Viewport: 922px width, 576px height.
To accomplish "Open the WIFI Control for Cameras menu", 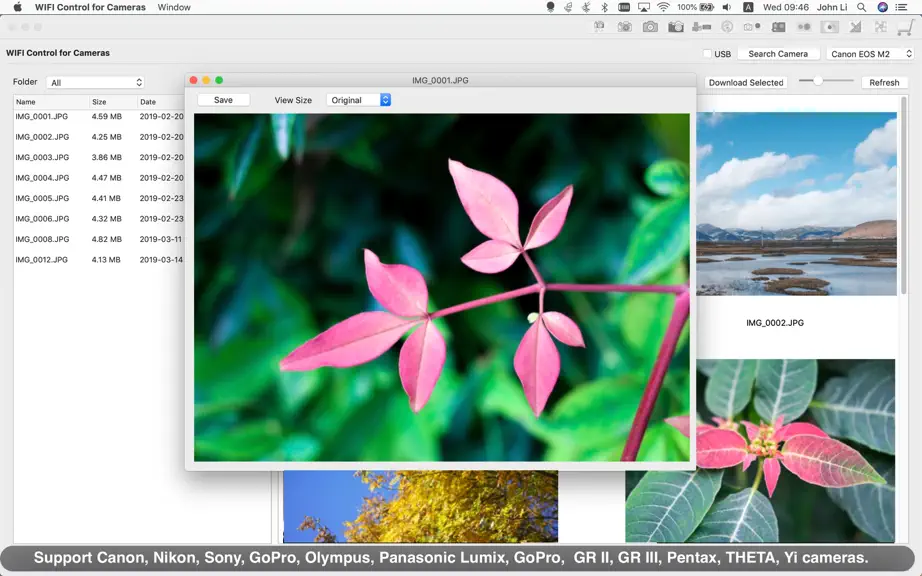I will 90,7.
